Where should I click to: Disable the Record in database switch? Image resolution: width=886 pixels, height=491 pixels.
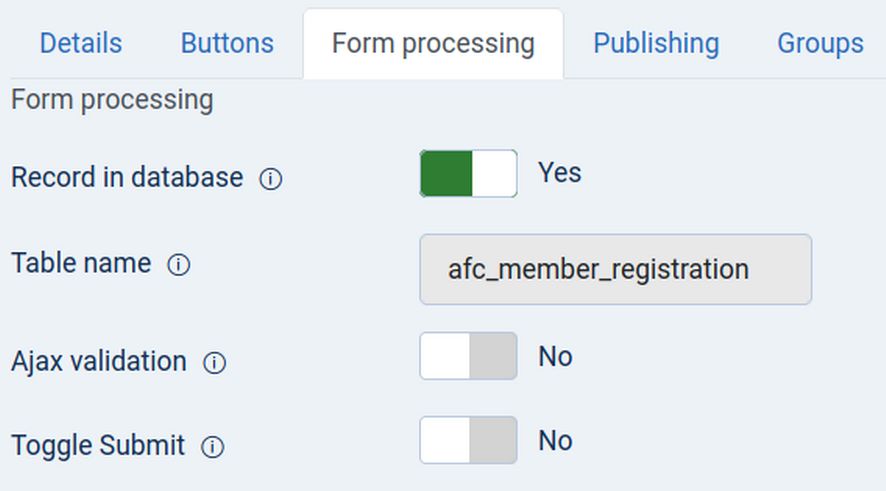coord(468,174)
